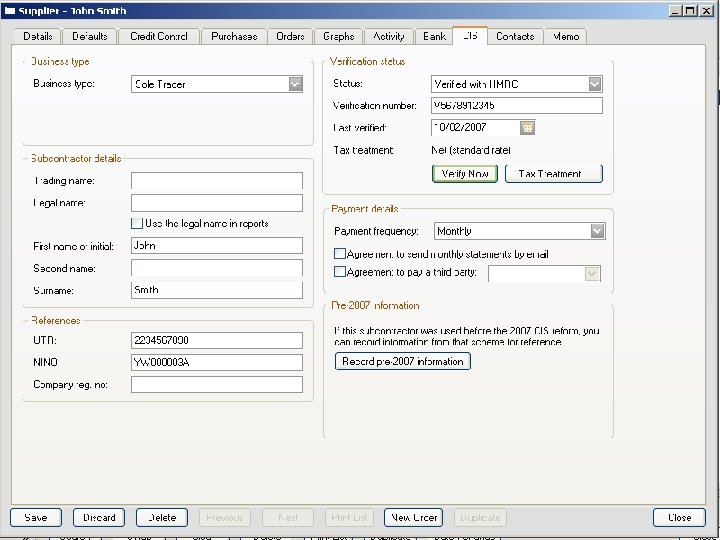
Task: Click the Verification number field
Action: 517,105
